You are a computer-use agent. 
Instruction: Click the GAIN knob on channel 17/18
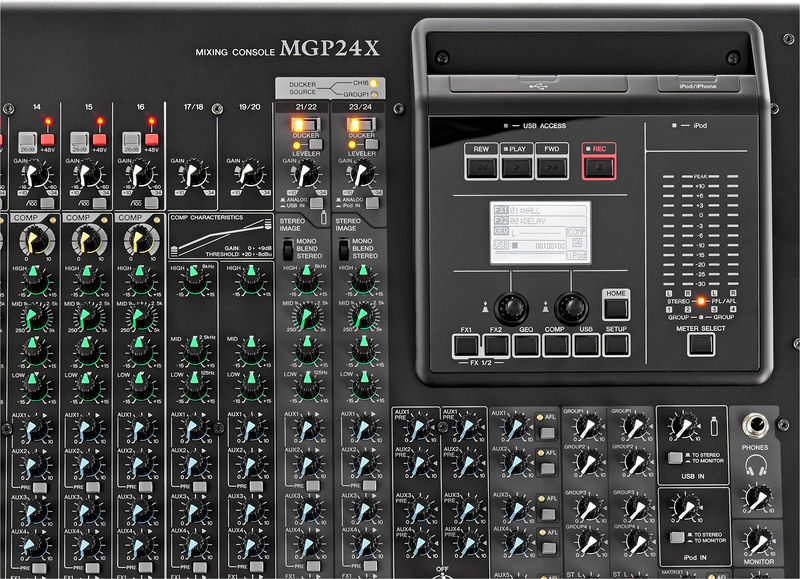coord(193,174)
